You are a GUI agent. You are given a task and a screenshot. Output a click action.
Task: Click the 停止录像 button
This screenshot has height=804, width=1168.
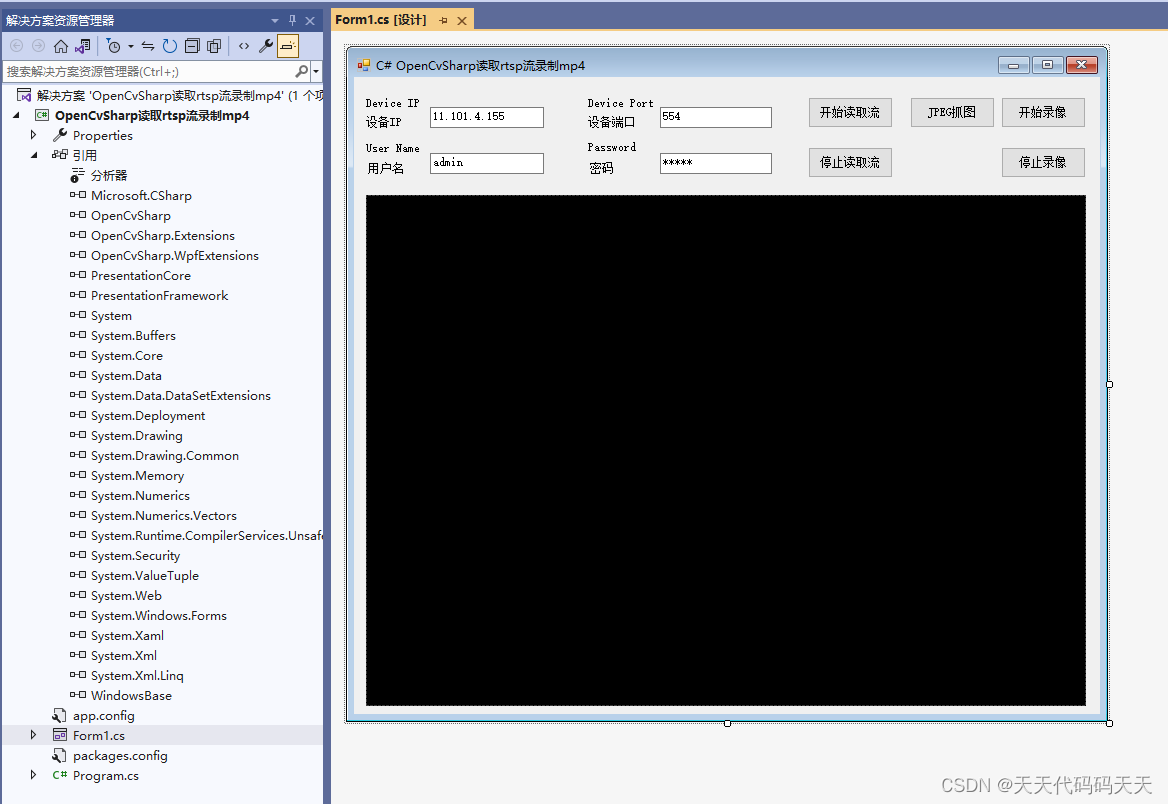pyautogui.click(x=1043, y=162)
